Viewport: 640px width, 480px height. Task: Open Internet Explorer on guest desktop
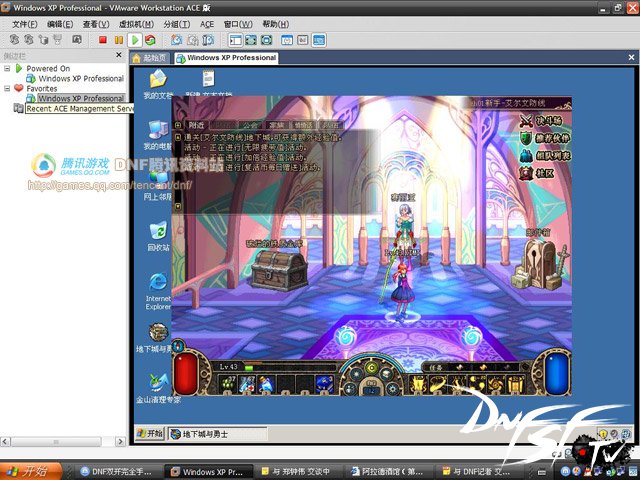(157, 284)
